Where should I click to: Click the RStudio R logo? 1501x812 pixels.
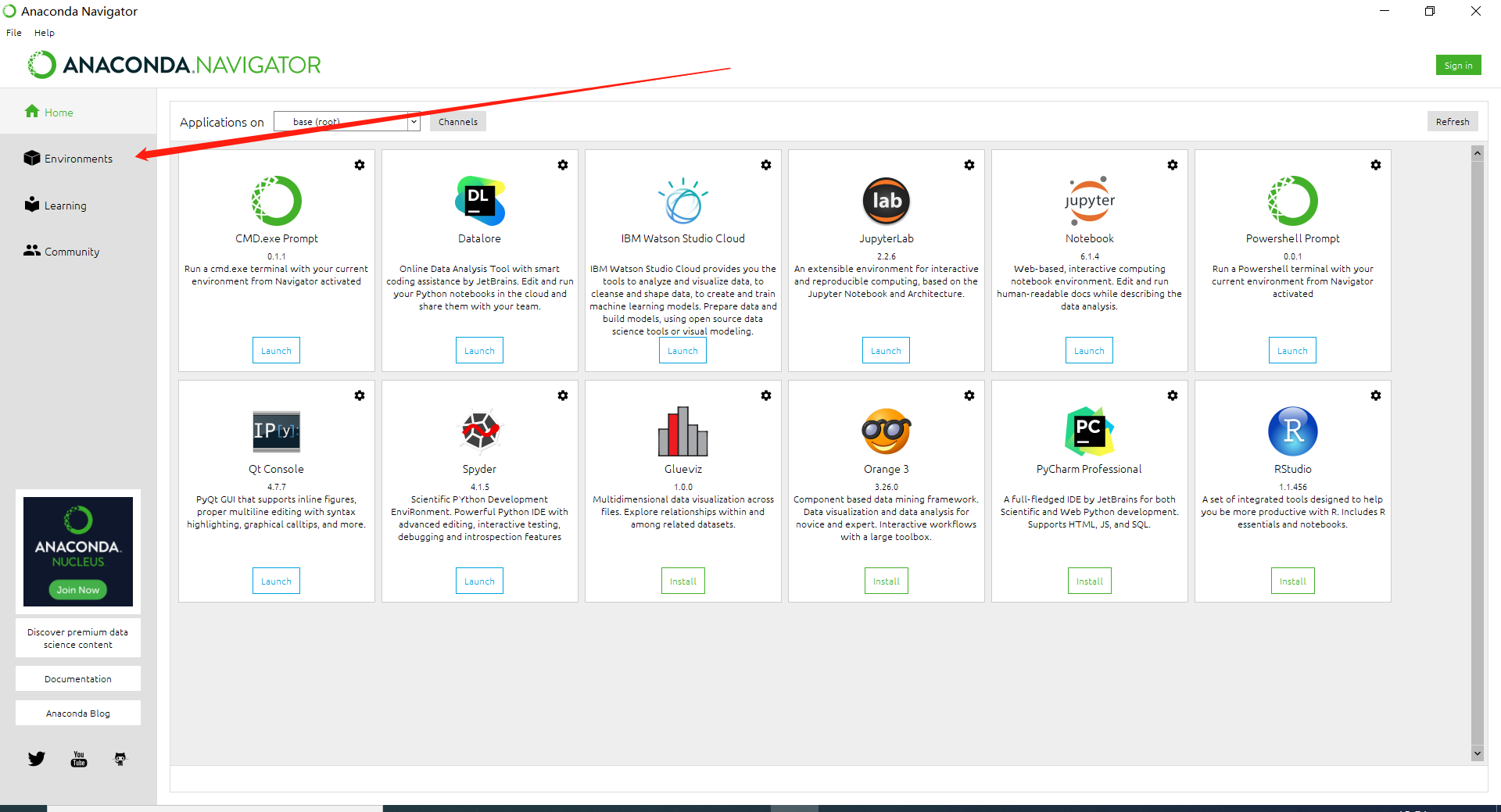[x=1293, y=431]
